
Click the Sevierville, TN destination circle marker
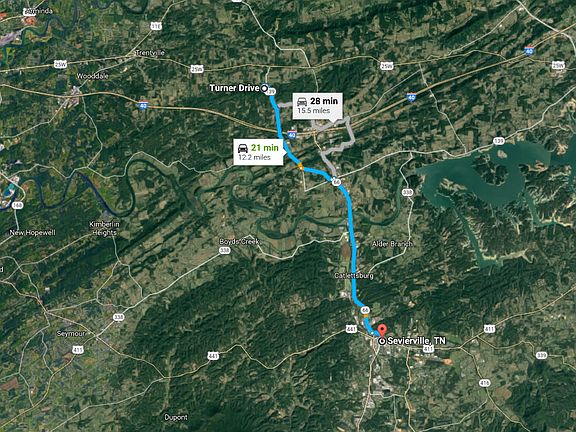382,342
